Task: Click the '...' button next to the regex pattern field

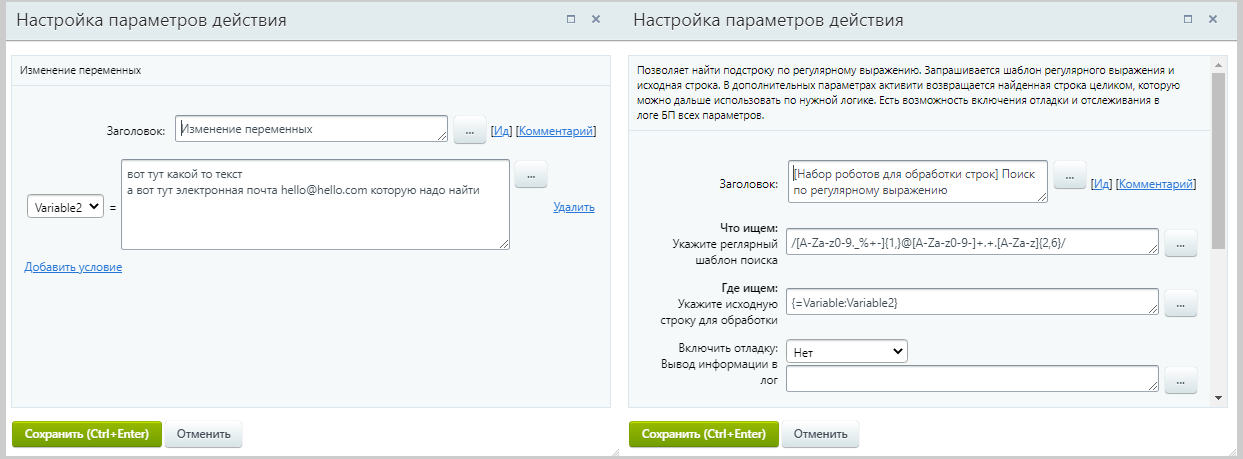Action: coord(1180,243)
